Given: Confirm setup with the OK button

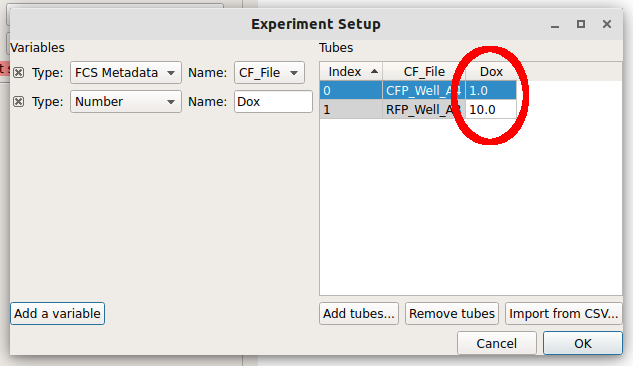Looking at the screenshot, I should click(x=583, y=343).
